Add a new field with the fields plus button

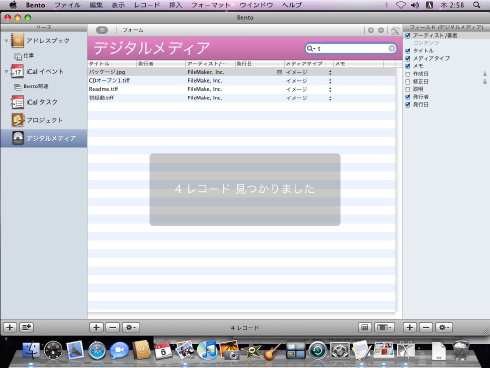410,327
